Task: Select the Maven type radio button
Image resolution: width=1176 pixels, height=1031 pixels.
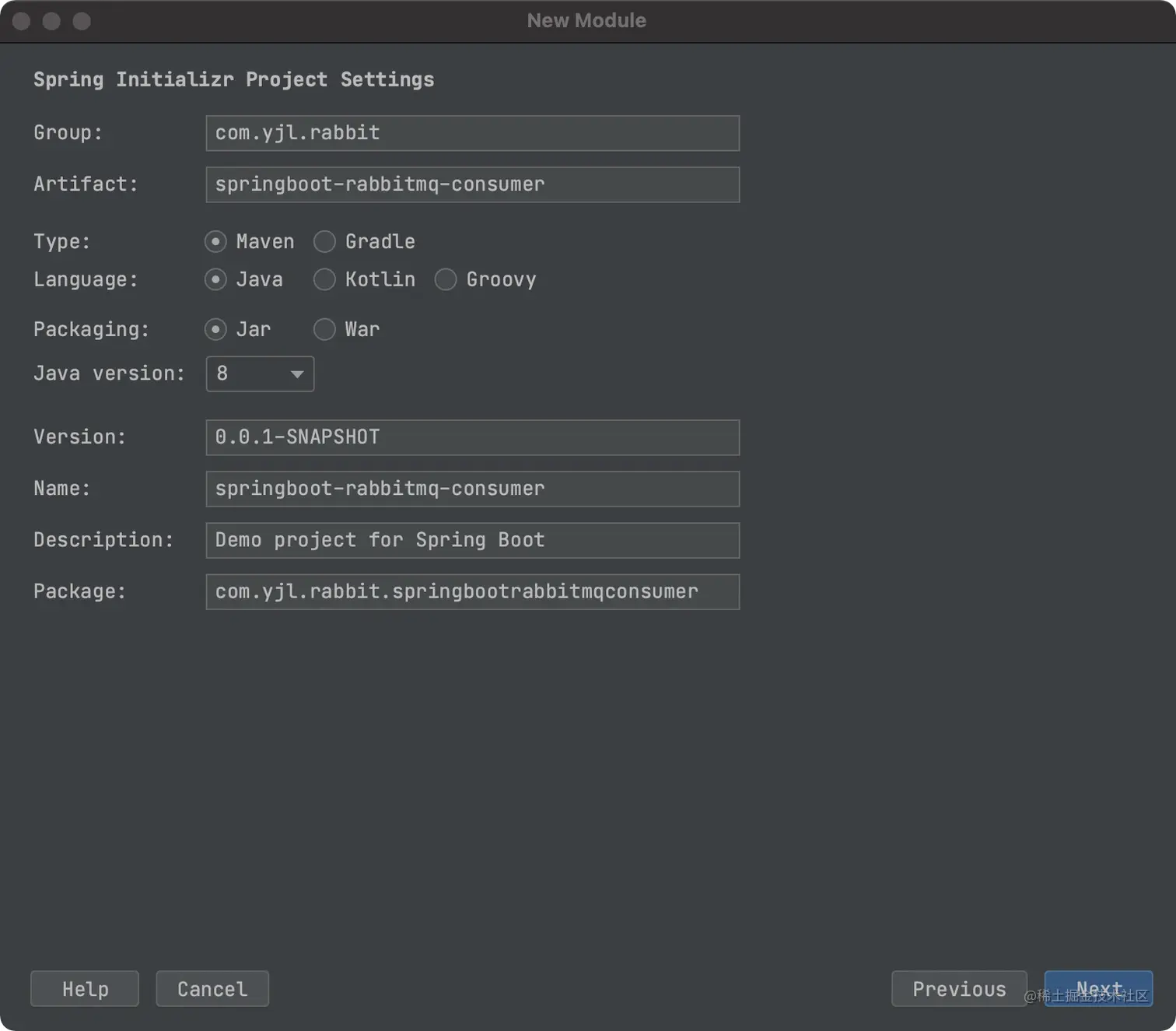Action: tap(215, 242)
